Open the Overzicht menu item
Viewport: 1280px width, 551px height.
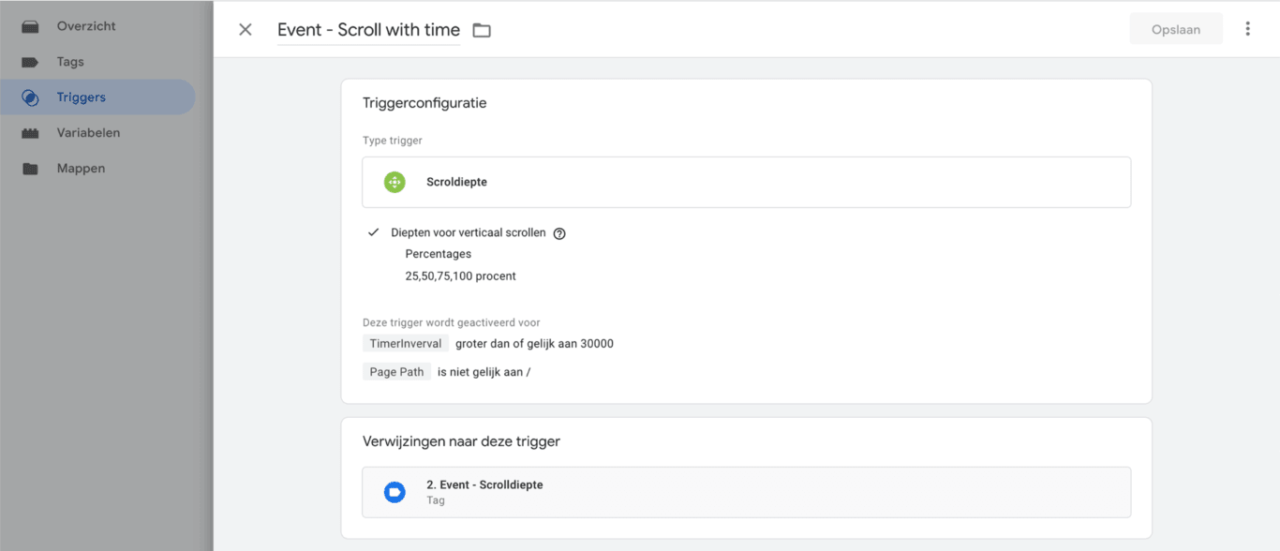(86, 26)
